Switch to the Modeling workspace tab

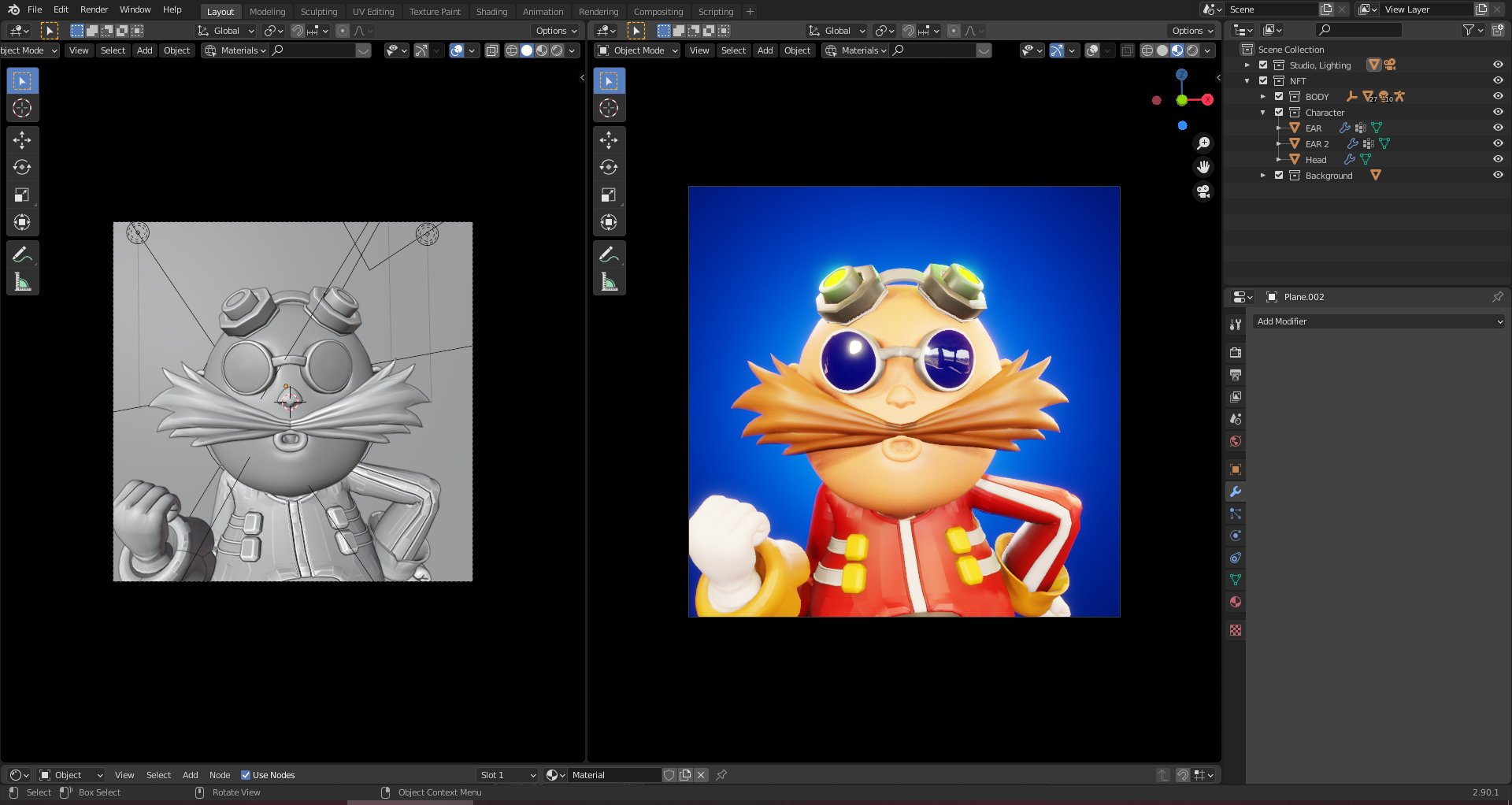coord(268,12)
